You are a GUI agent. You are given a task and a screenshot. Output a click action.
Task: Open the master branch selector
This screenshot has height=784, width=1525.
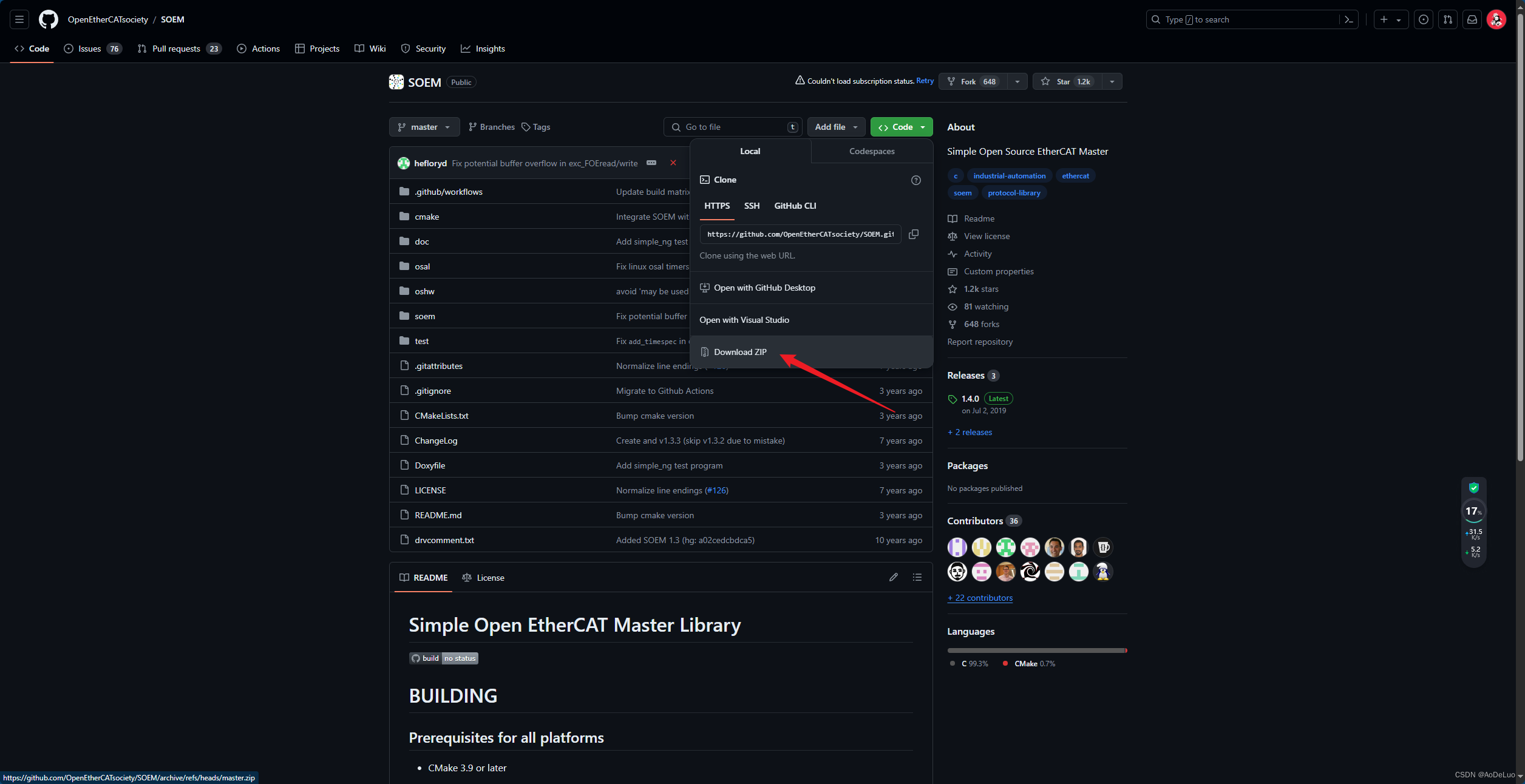(x=424, y=127)
